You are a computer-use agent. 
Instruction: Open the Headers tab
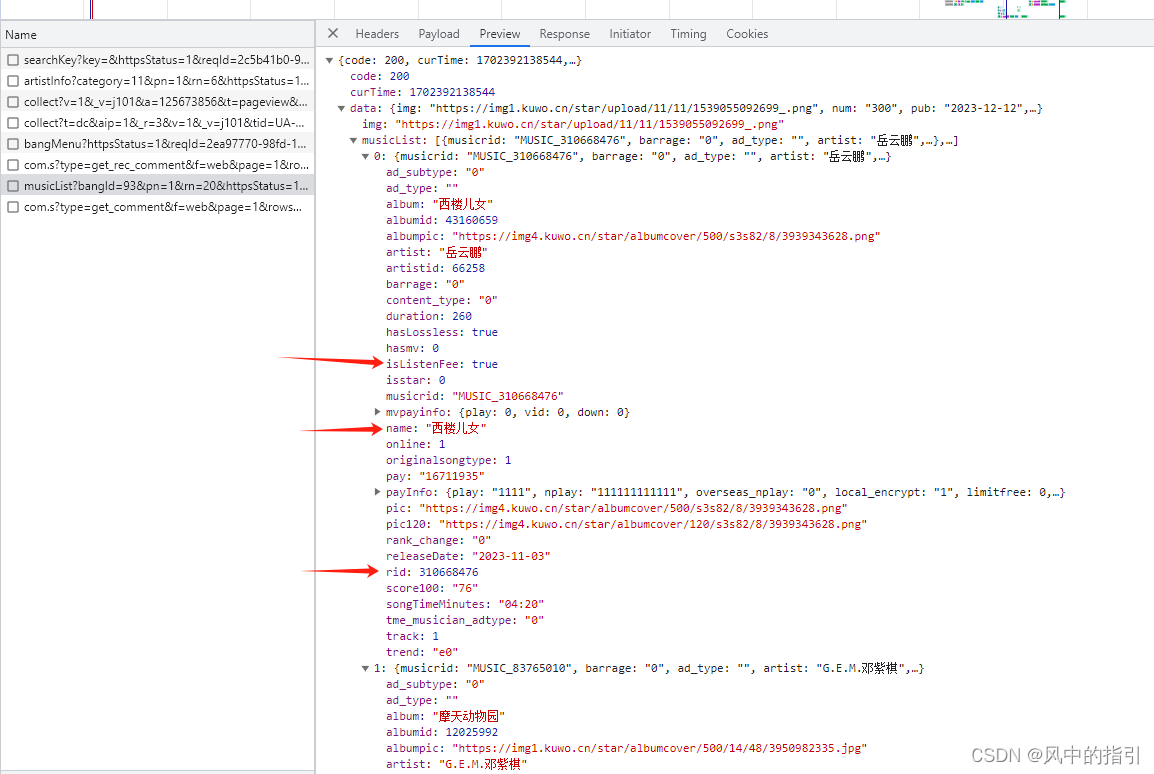[x=377, y=34]
